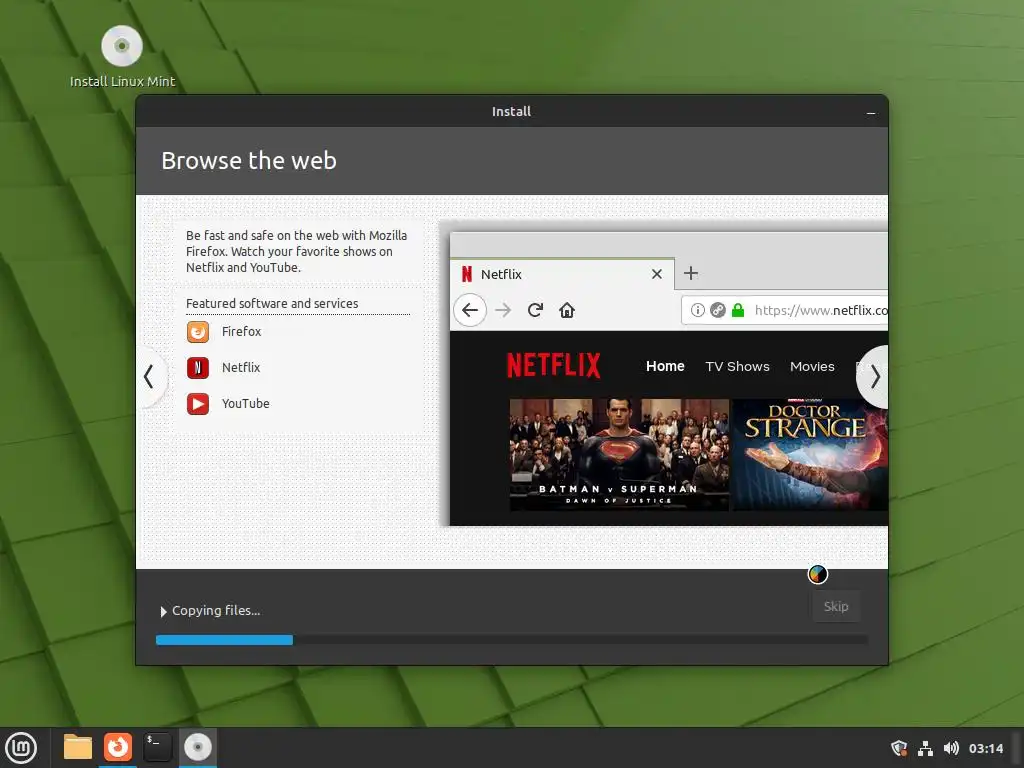
Task: Click the YouTube label in featured list
Action: [x=246, y=404]
